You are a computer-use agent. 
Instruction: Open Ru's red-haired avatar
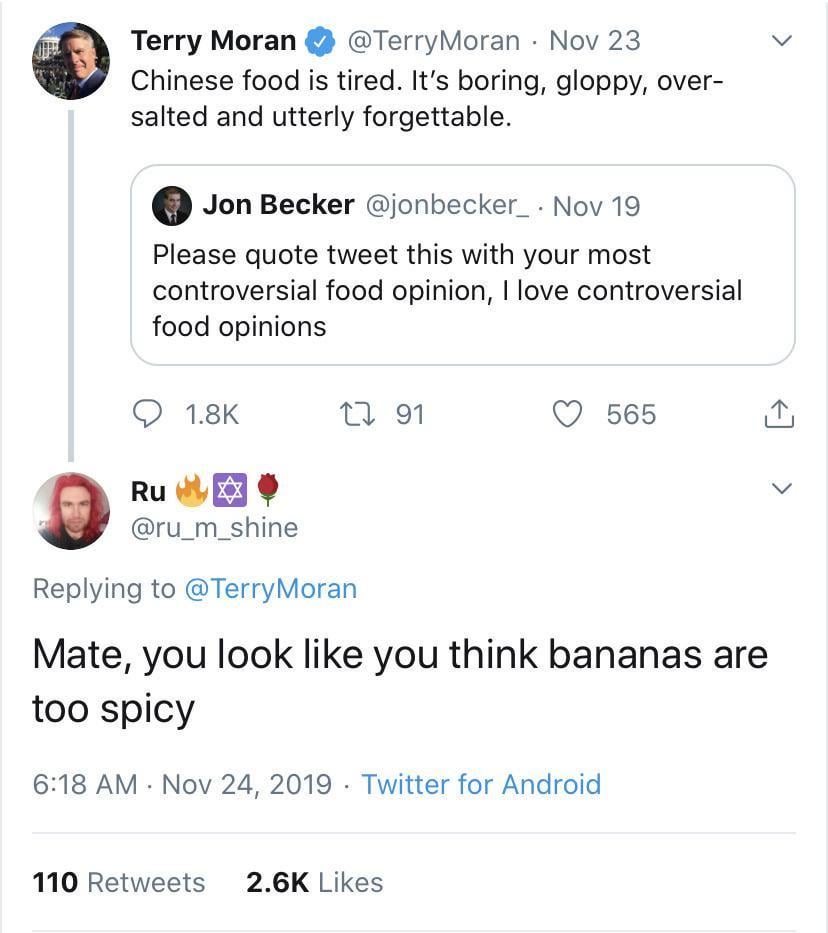tap(71, 510)
